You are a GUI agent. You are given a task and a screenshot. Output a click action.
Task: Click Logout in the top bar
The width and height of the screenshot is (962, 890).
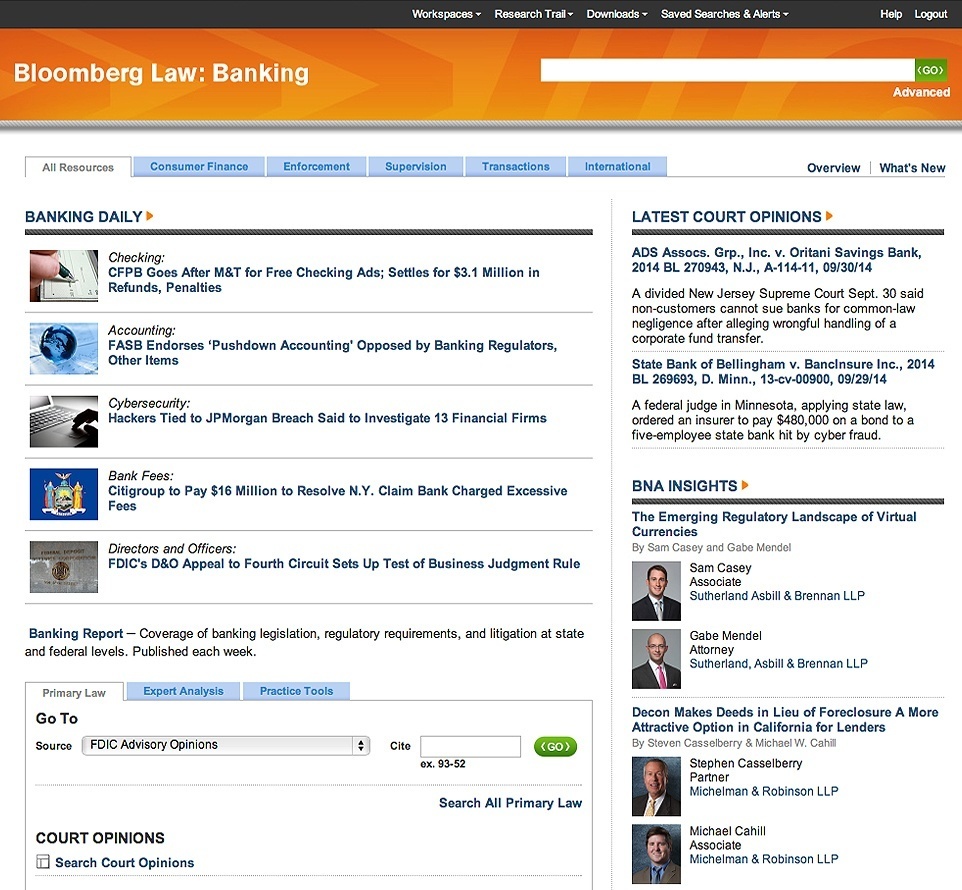point(931,14)
